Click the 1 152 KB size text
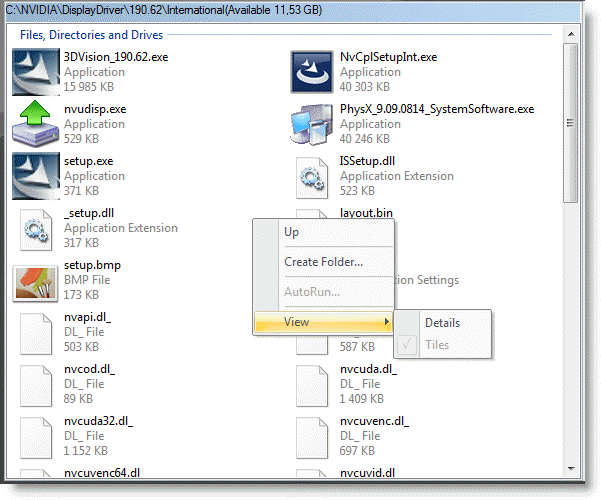The width and height of the screenshot is (601, 500). click(86, 451)
